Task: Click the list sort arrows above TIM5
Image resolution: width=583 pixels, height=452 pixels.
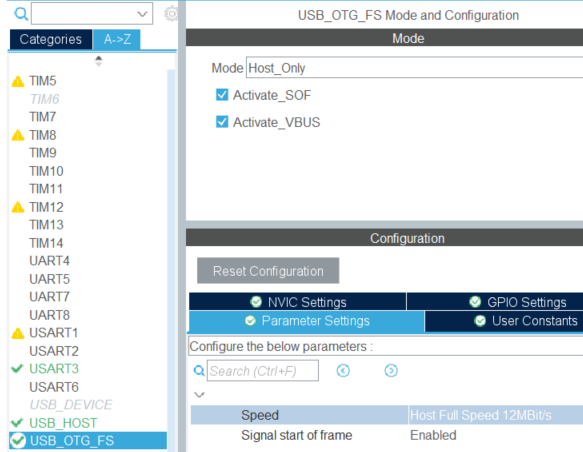Action: click(x=99, y=61)
